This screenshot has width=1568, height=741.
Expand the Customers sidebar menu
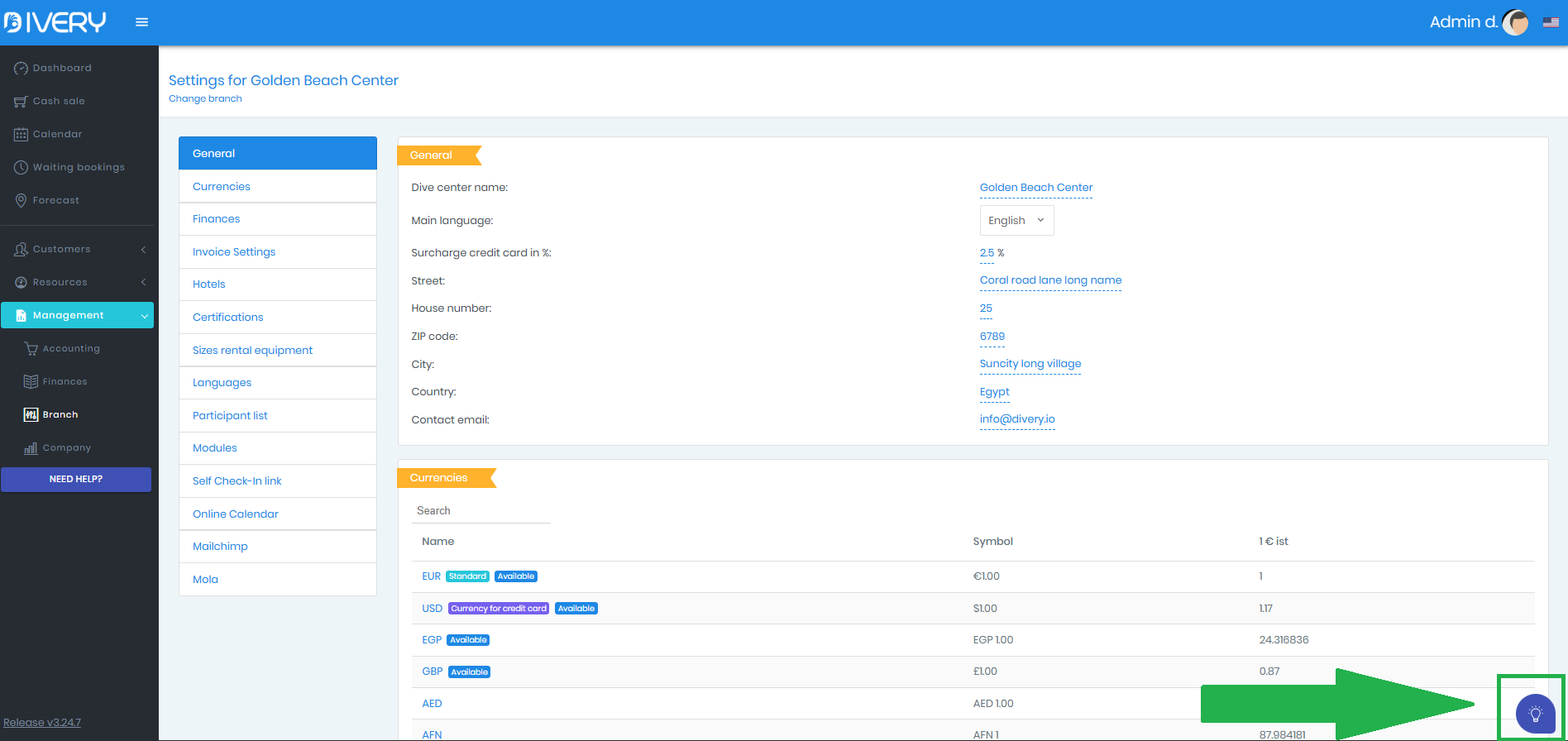point(77,249)
